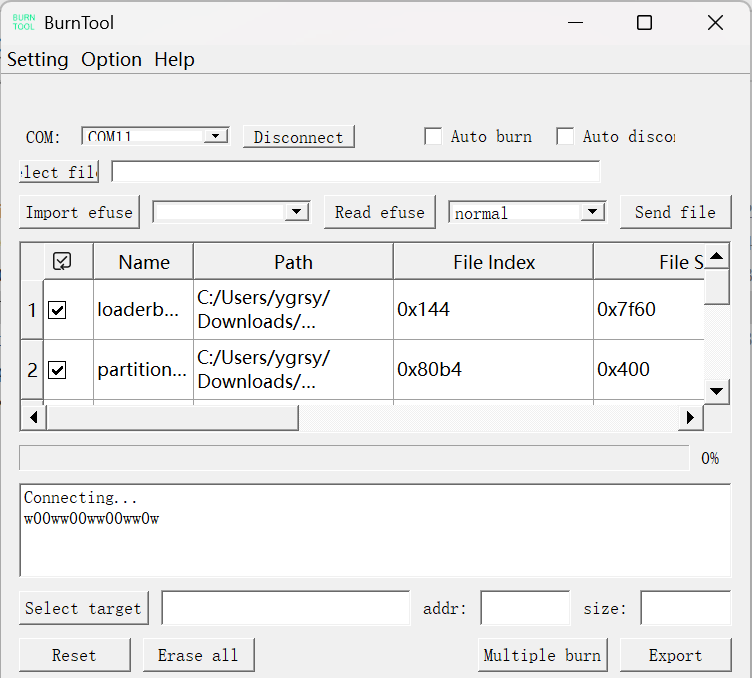This screenshot has width=752, height=678.
Task: Open the Setting menu
Action: (x=38, y=60)
